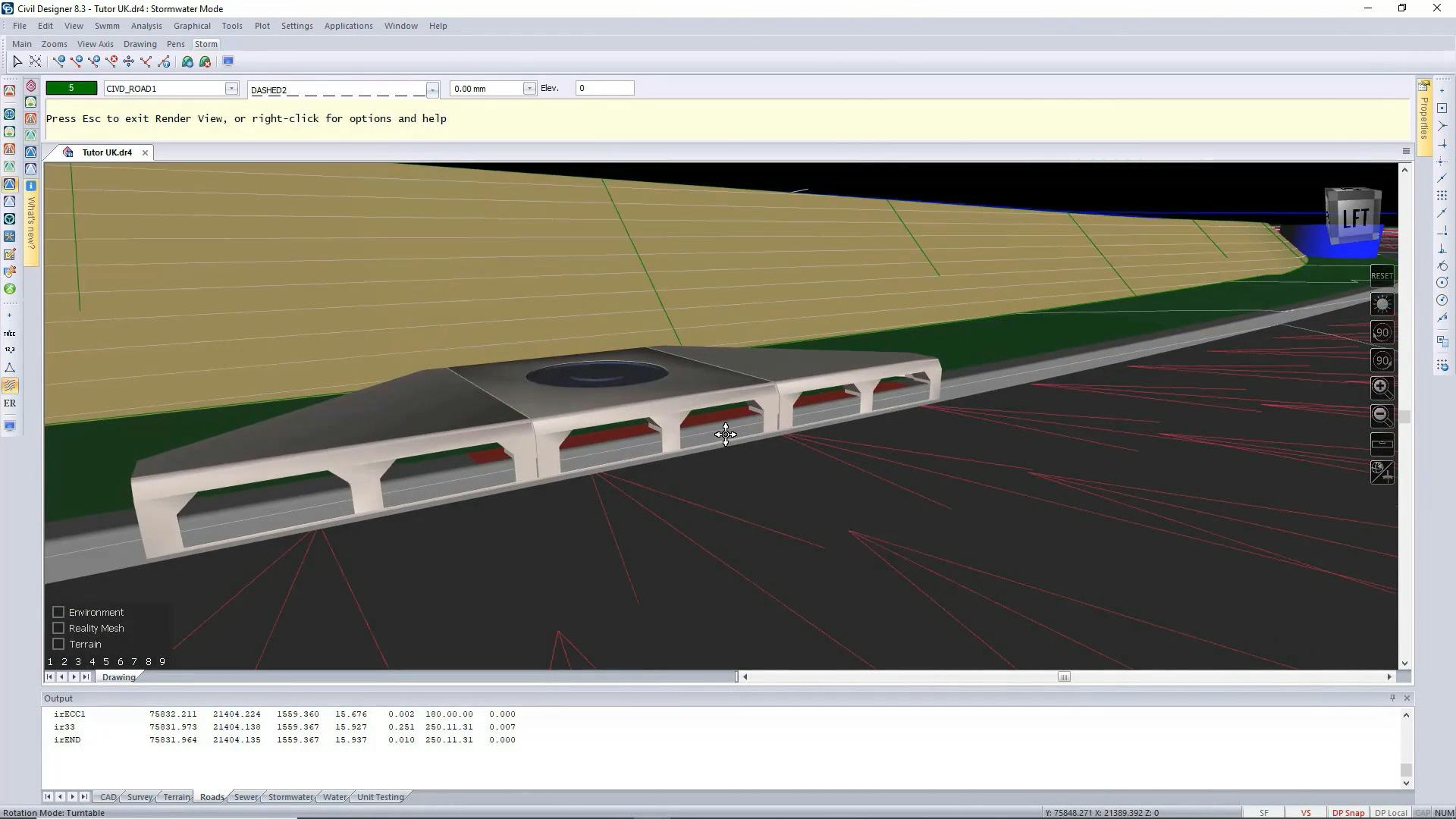Click the zoom out magnifier icon

[1381, 415]
